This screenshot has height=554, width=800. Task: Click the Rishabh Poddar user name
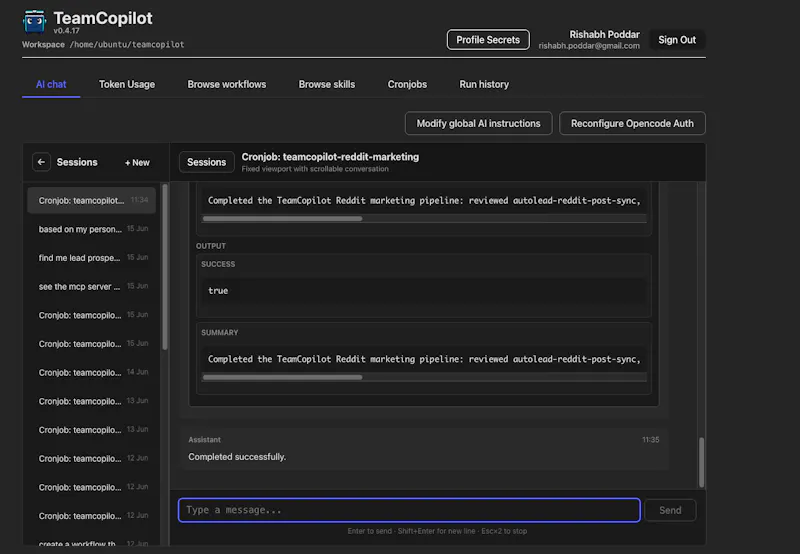[604, 34]
